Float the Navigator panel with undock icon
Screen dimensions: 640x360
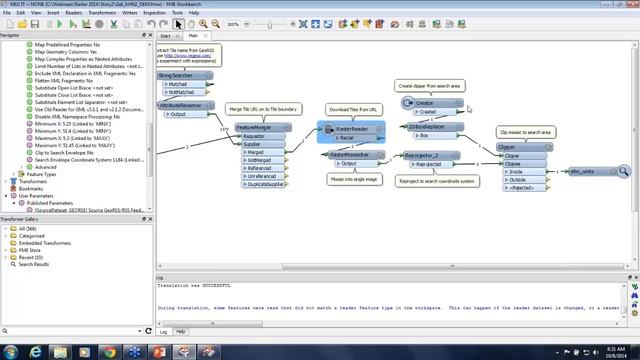[144, 35]
